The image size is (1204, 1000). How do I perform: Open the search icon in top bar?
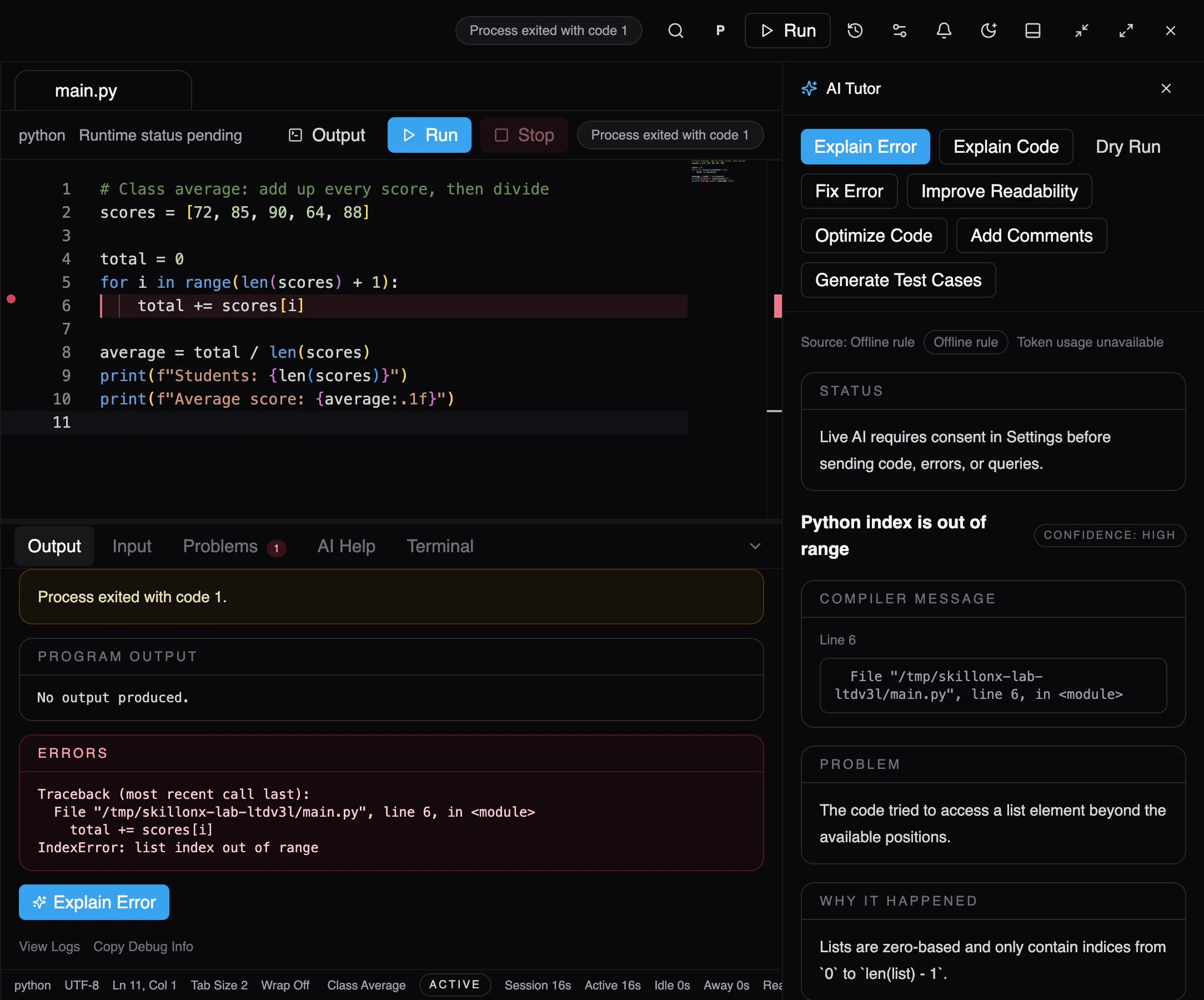pos(675,31)
